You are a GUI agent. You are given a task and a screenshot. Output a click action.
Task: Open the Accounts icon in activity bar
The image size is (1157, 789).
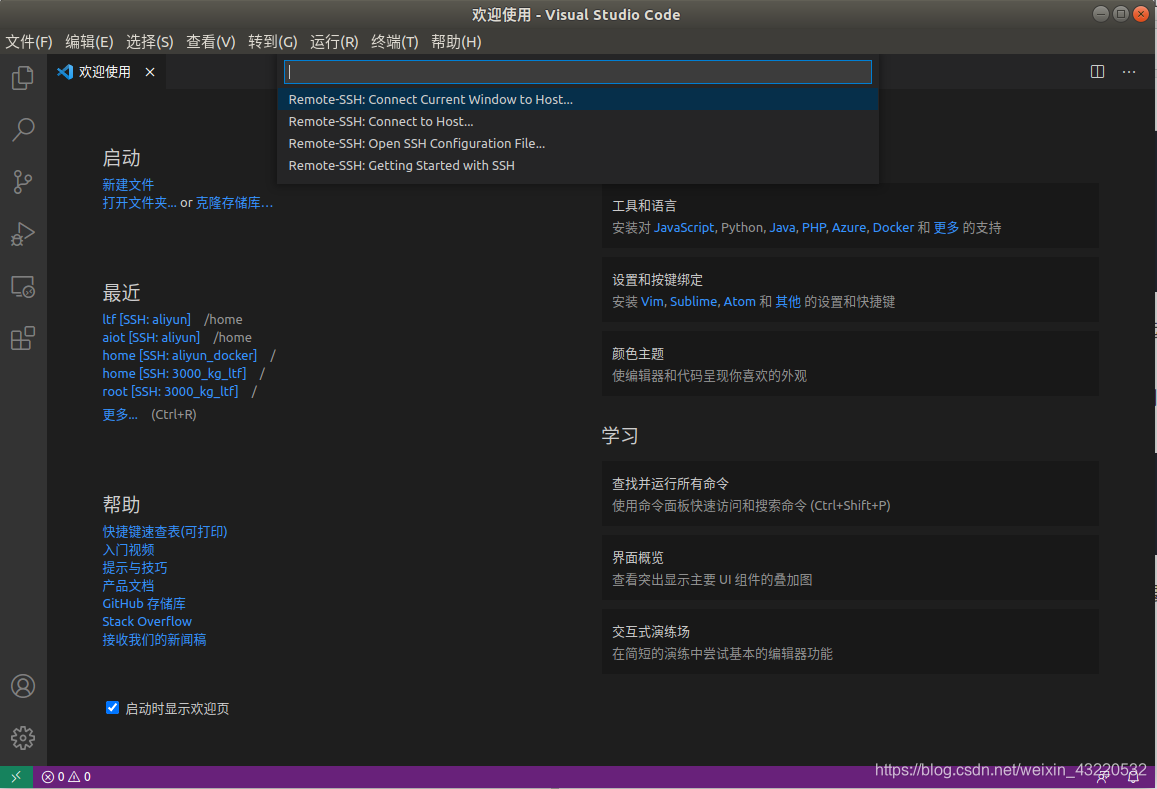point(23,686)
